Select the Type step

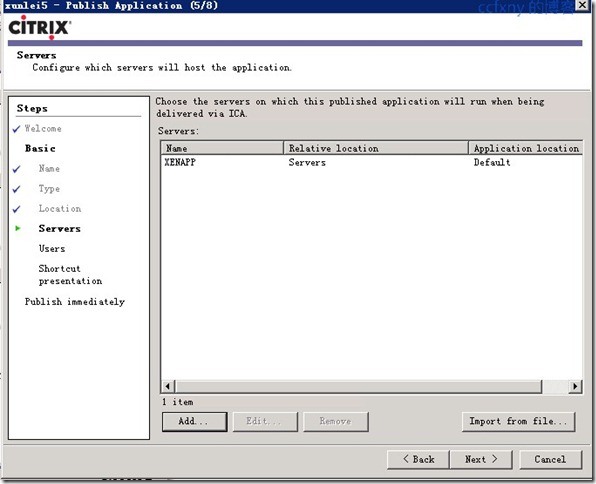coord(49,189)
